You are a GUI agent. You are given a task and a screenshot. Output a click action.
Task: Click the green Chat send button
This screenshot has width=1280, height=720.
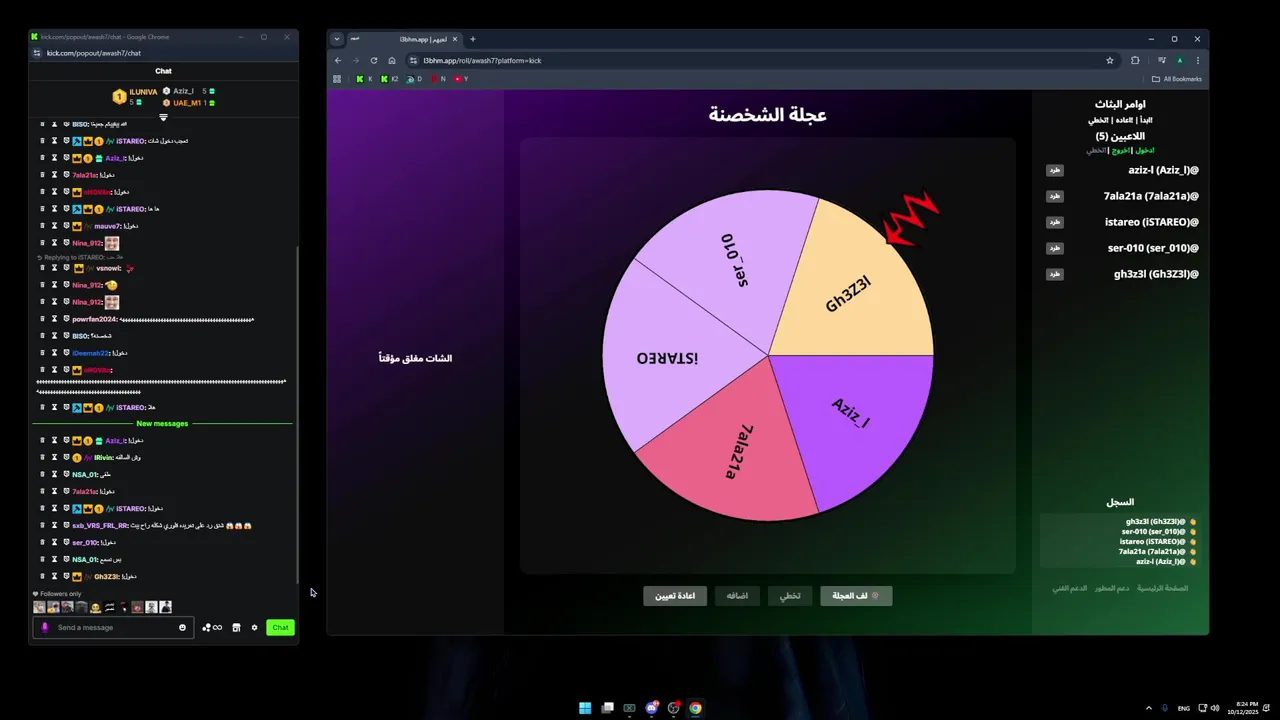(x=280, y=628)
